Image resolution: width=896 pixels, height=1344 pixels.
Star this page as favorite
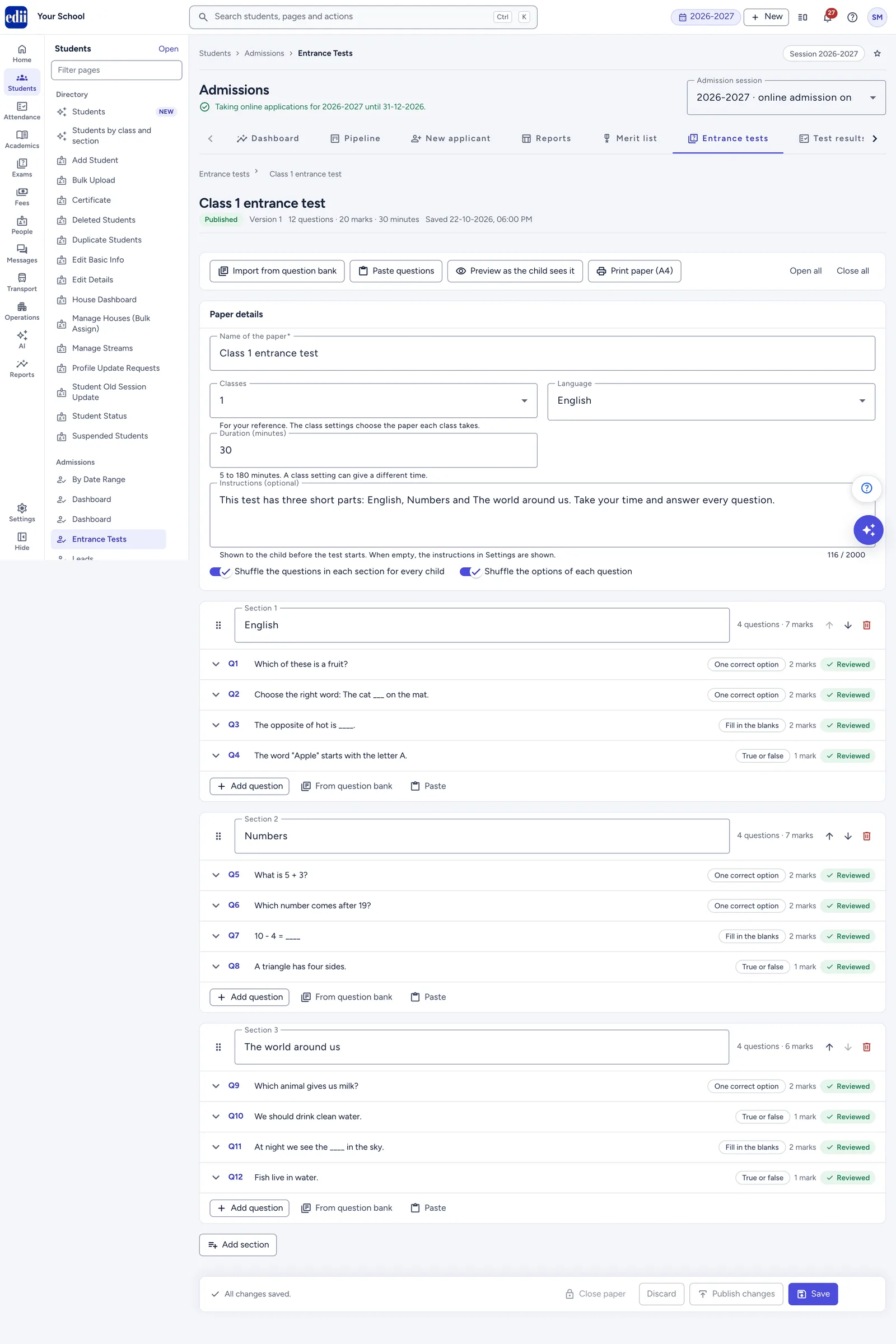[877, 54]
